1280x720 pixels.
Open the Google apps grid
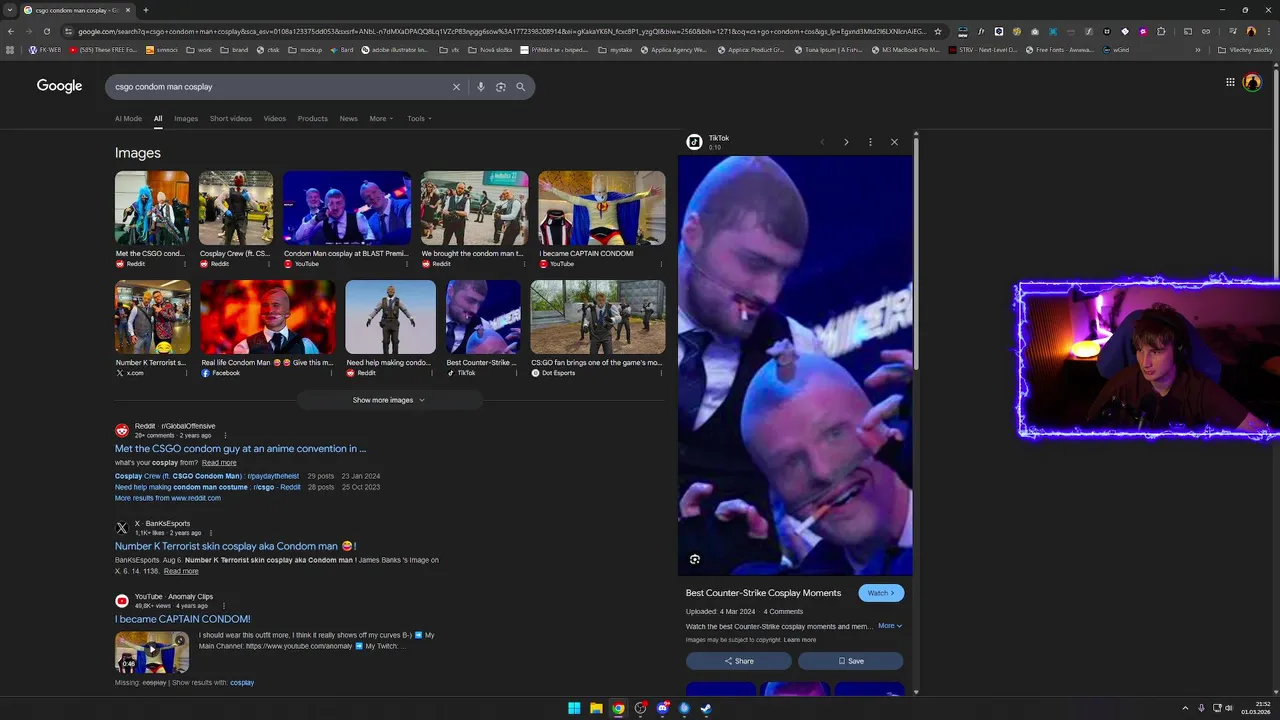[1230, 82]
